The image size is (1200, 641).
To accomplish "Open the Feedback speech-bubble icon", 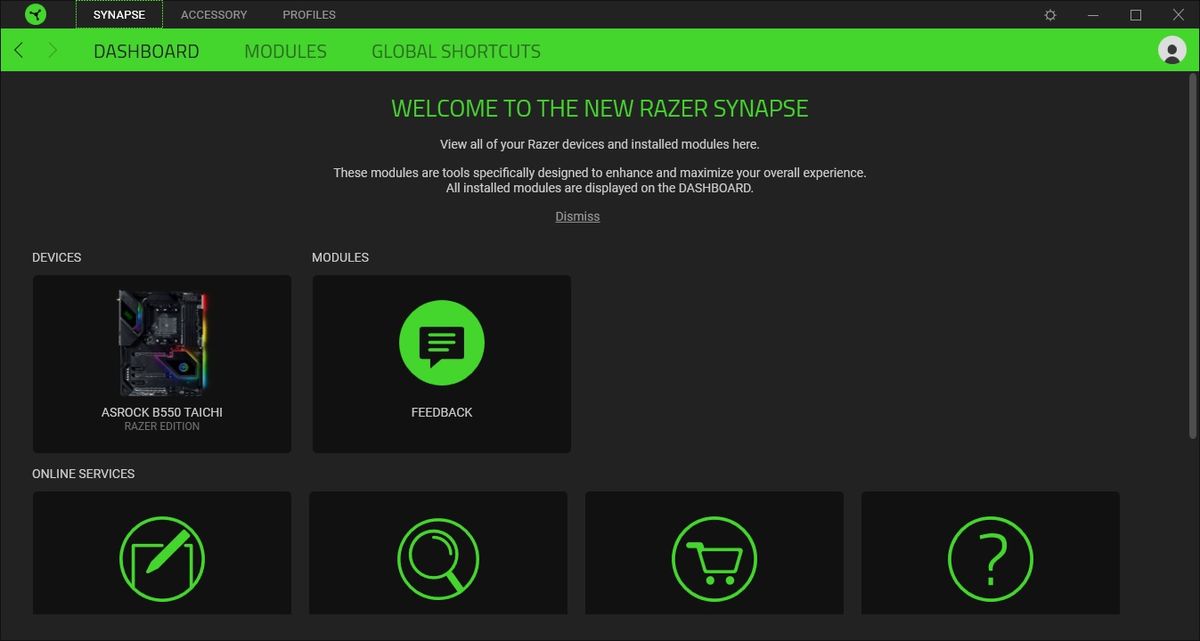I will tap(441, 343).
